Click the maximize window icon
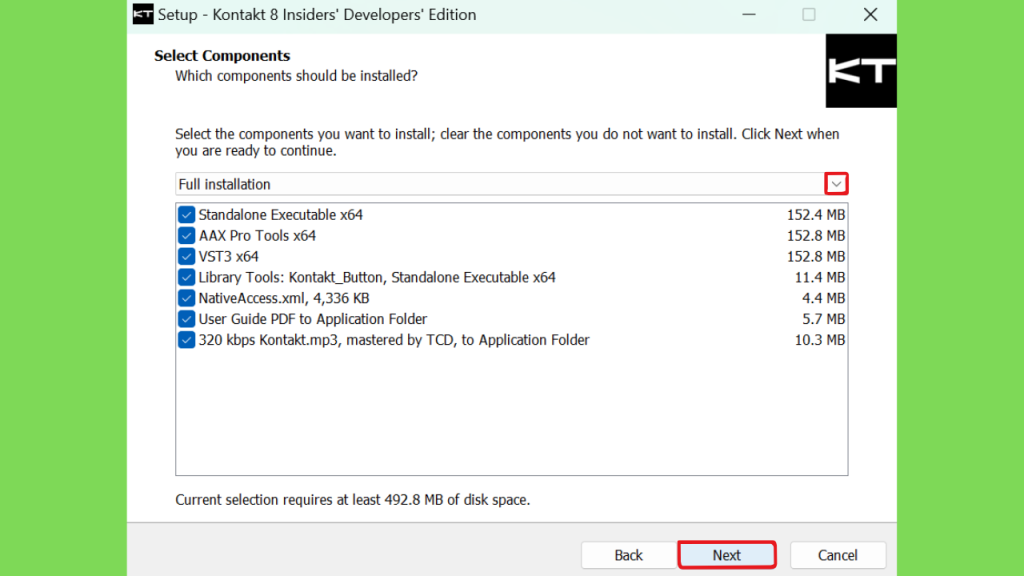1024x576 pixels. click(x=808, y=14)
